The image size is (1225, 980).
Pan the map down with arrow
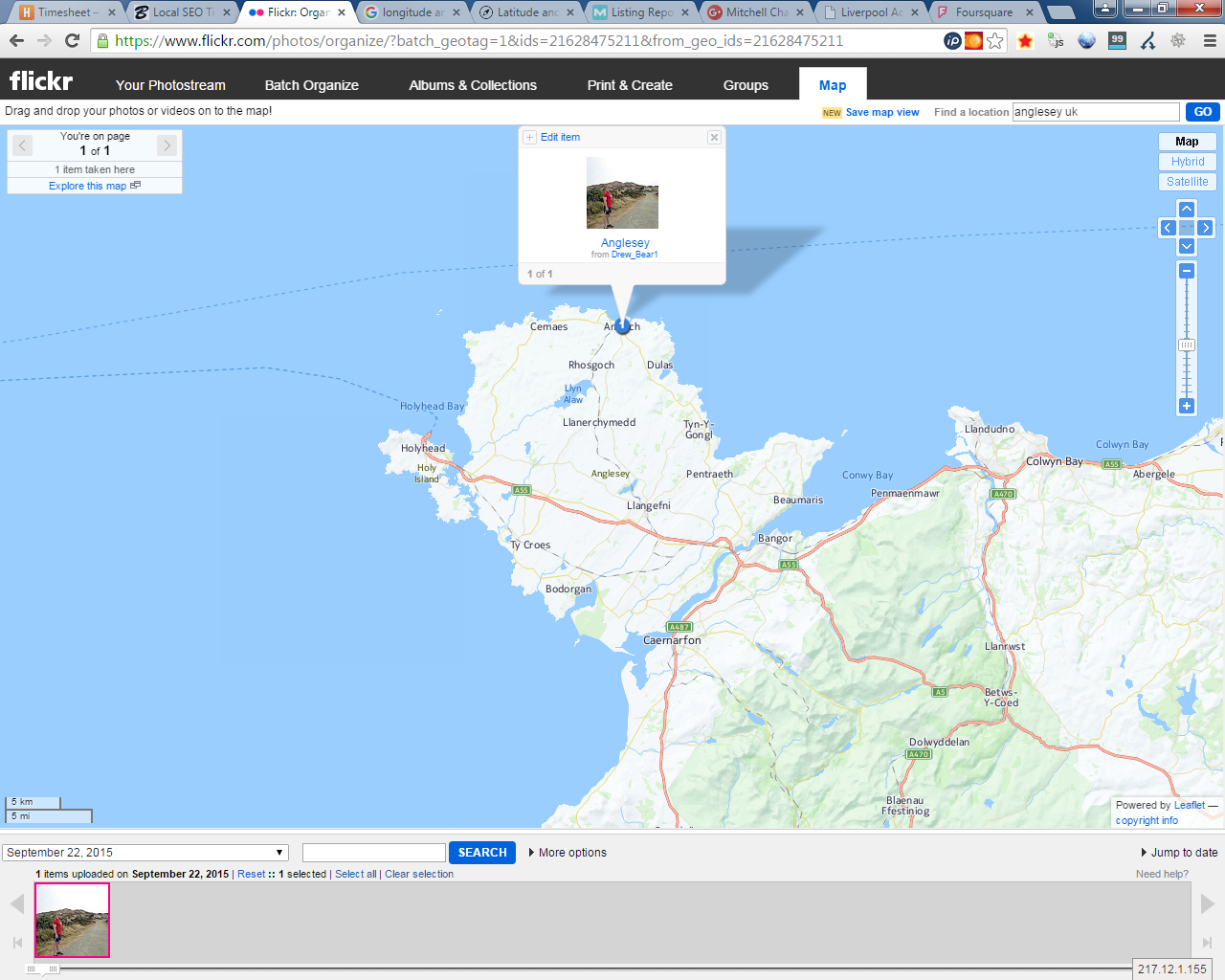1187,247
